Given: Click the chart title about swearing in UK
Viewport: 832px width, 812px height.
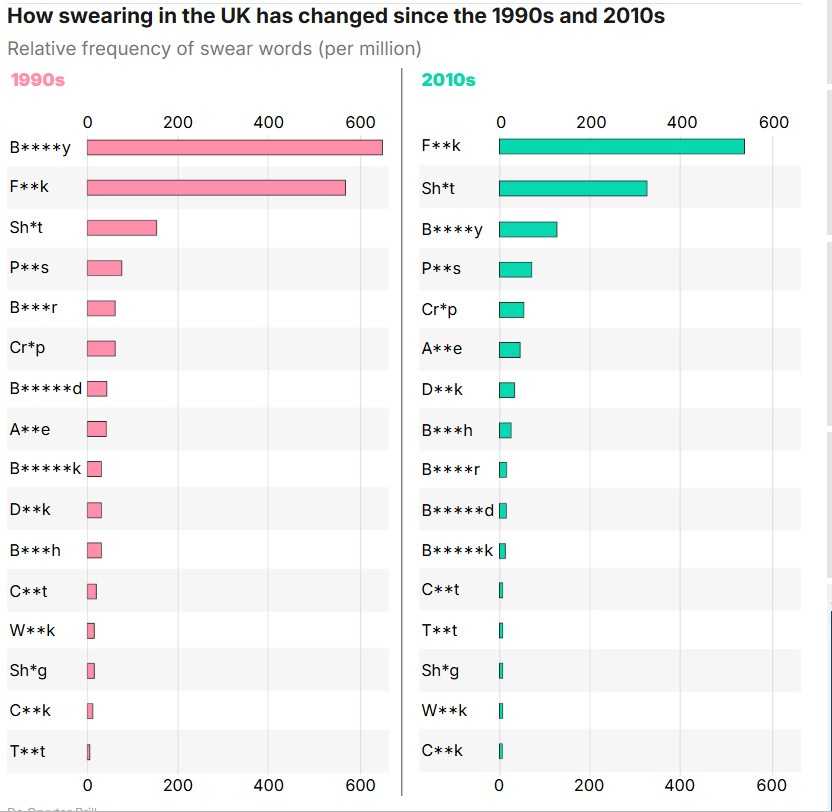Looking at the screenshot, I should (x=336, y=17).
